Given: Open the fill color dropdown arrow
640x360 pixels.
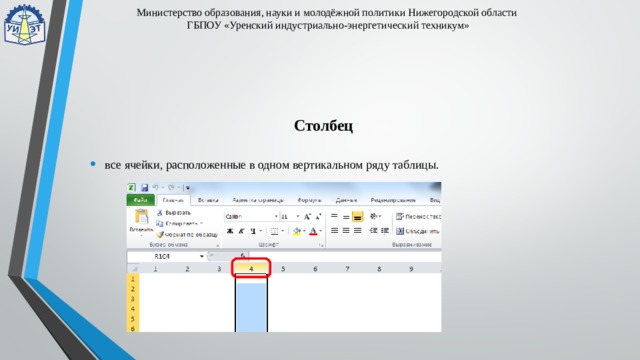Looking at the screenshot, I should point(304,231).
